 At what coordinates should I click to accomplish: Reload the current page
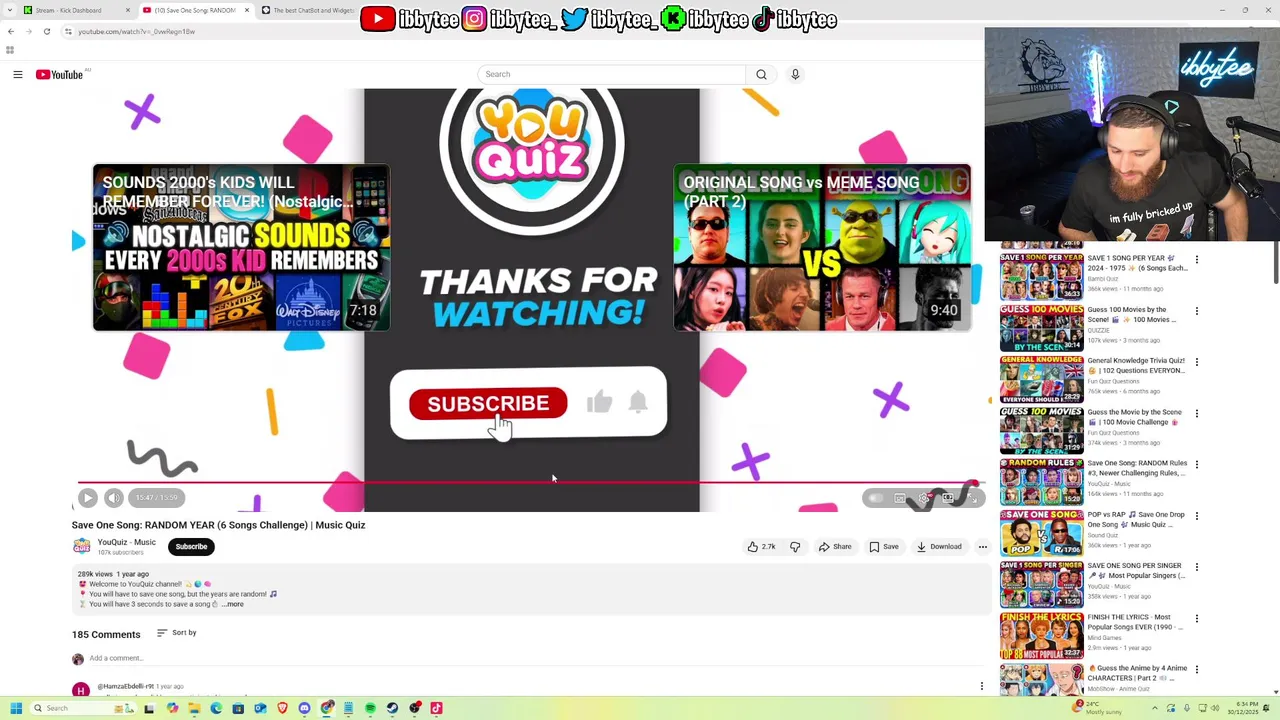[x=46, y=31]
